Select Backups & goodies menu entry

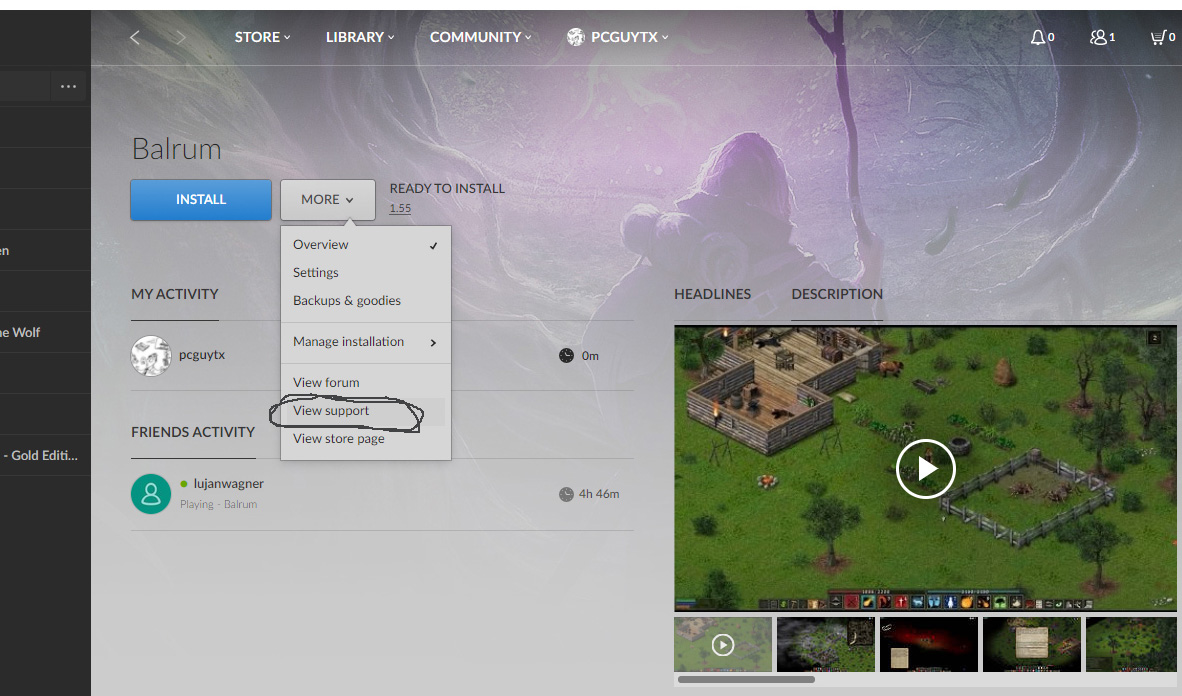click(x=366, y=300)
